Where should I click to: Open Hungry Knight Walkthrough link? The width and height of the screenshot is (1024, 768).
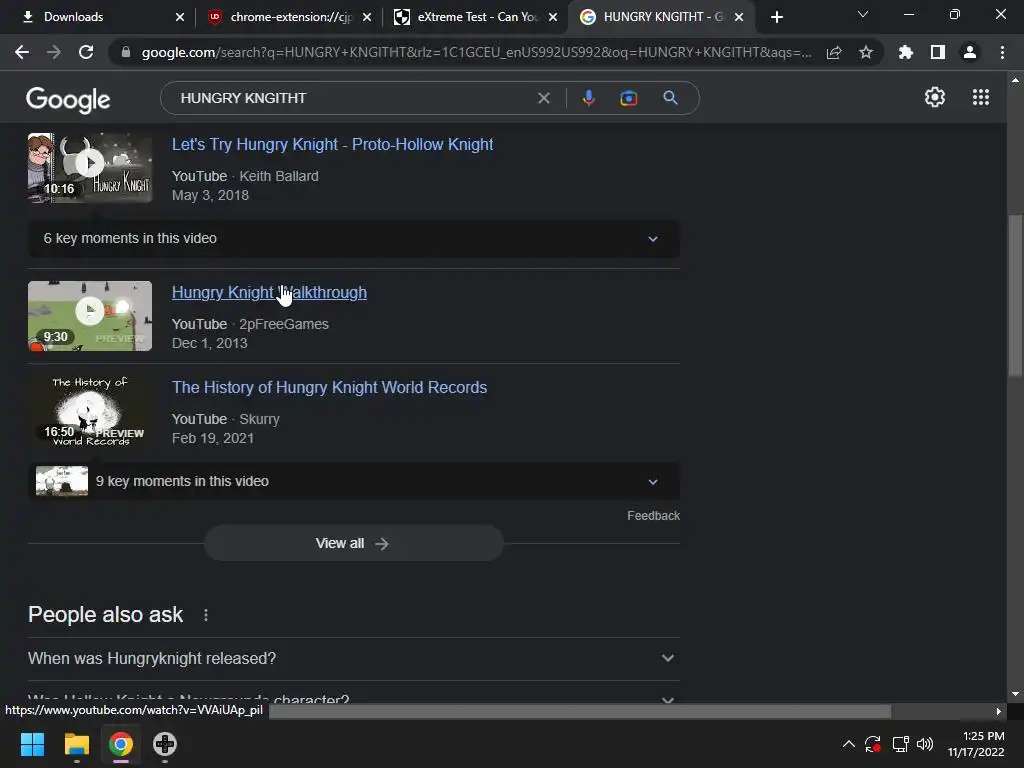pyautogui.click(x=269, y=293)
